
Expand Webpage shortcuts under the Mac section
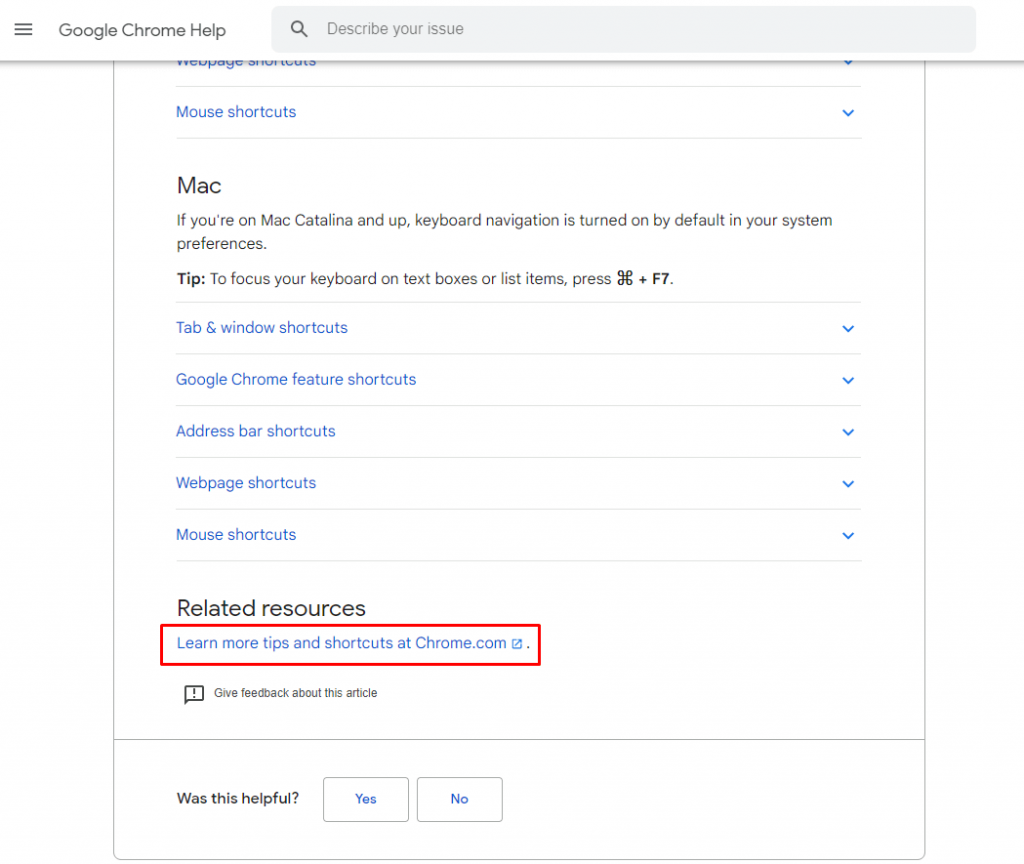(x=519, y=483)
